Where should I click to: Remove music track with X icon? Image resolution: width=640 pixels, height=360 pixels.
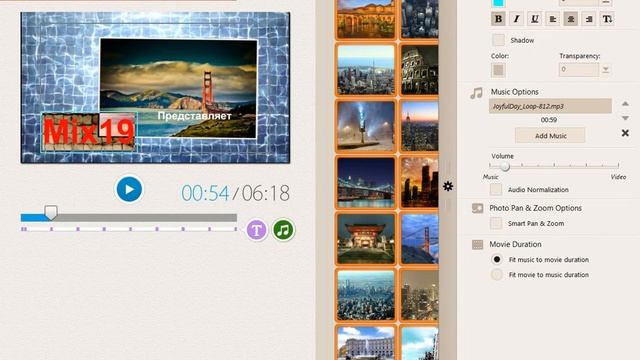click(625, 133)
